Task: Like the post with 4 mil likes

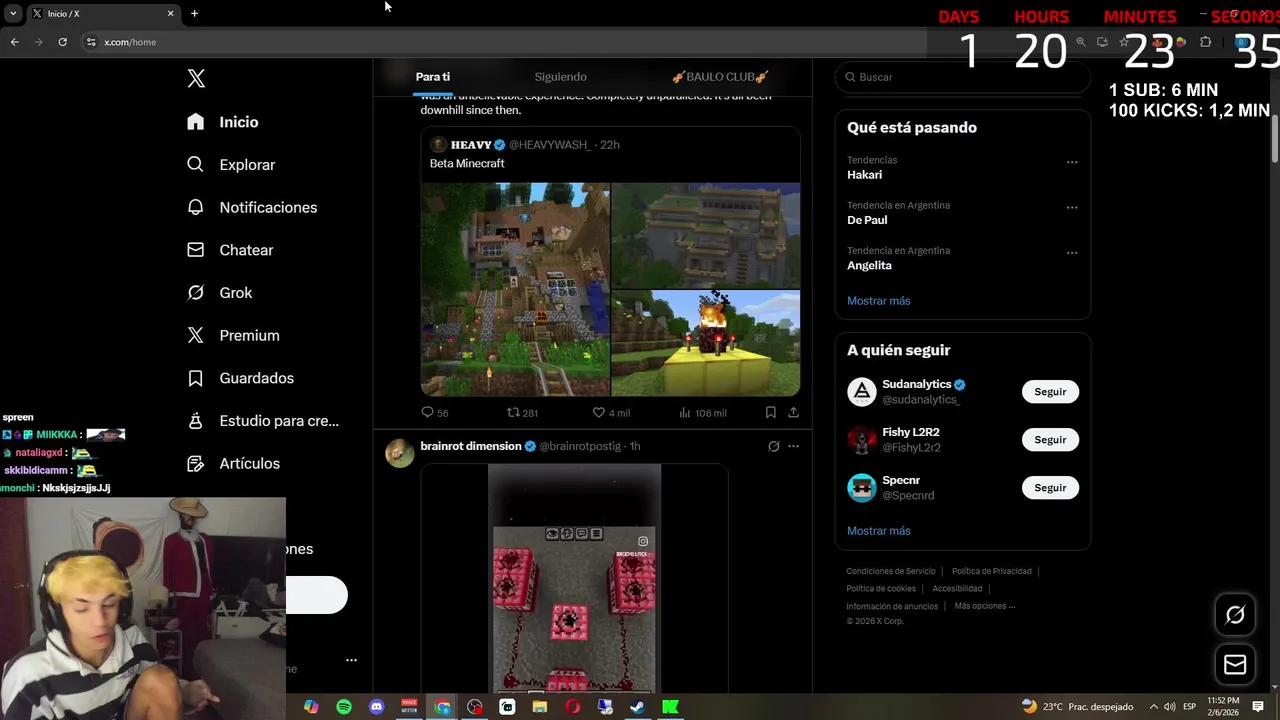Action: click(x=610, y=413)
